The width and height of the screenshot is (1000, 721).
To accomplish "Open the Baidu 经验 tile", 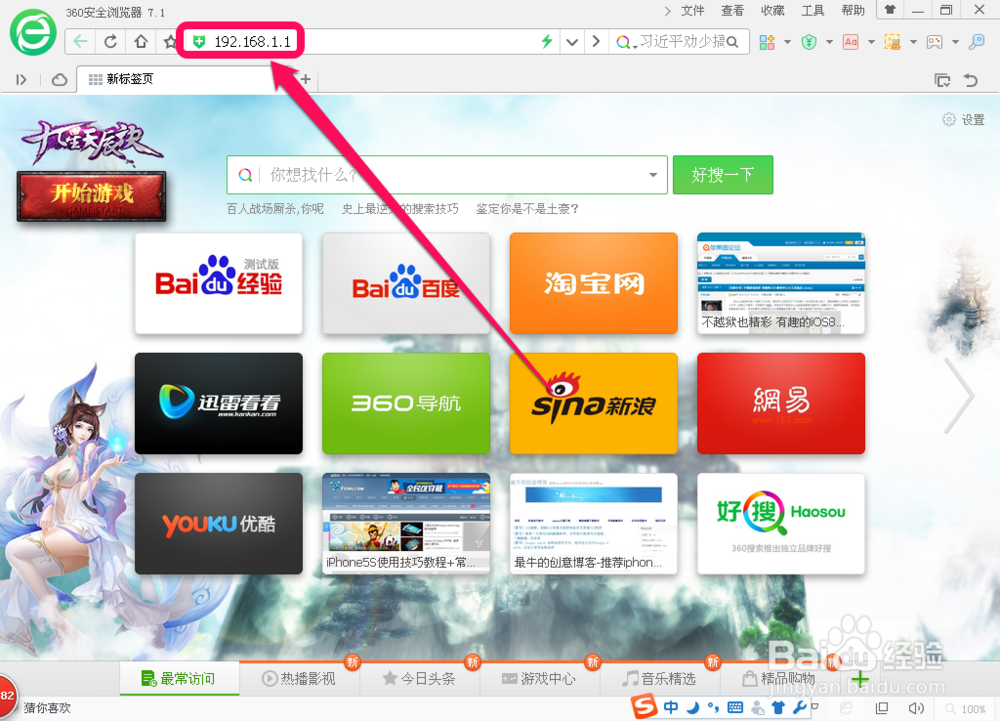I will (x=219, y=283).
